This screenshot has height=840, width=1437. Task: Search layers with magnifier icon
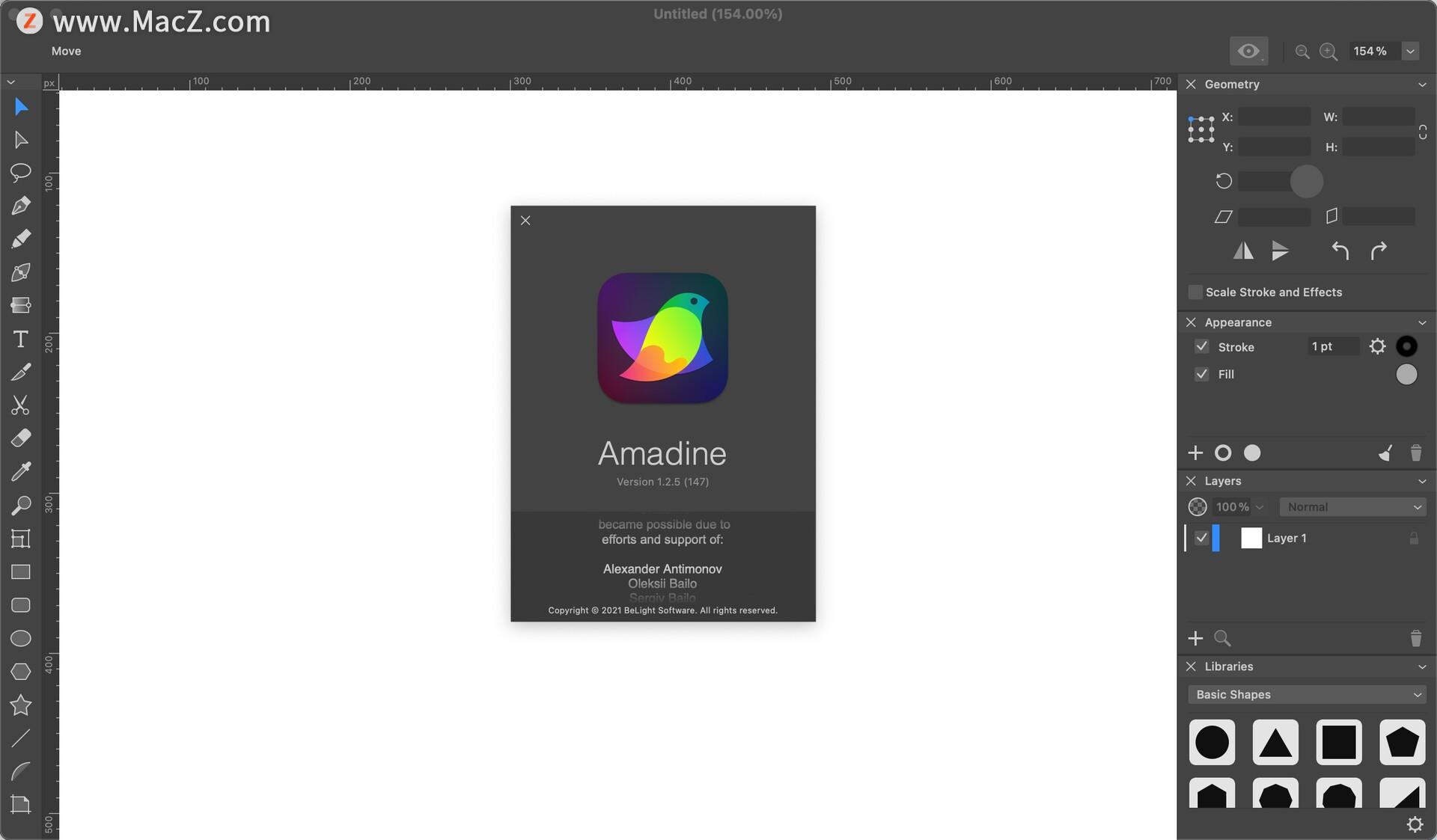[1222, 638]
